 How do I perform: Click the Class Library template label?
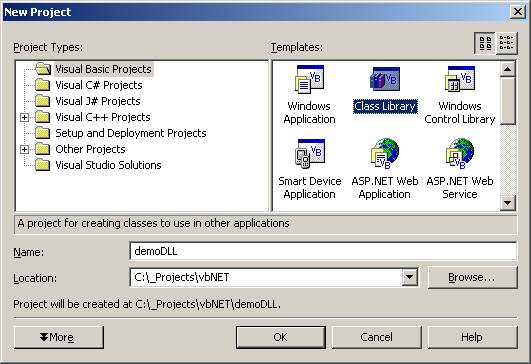[385, 106]
